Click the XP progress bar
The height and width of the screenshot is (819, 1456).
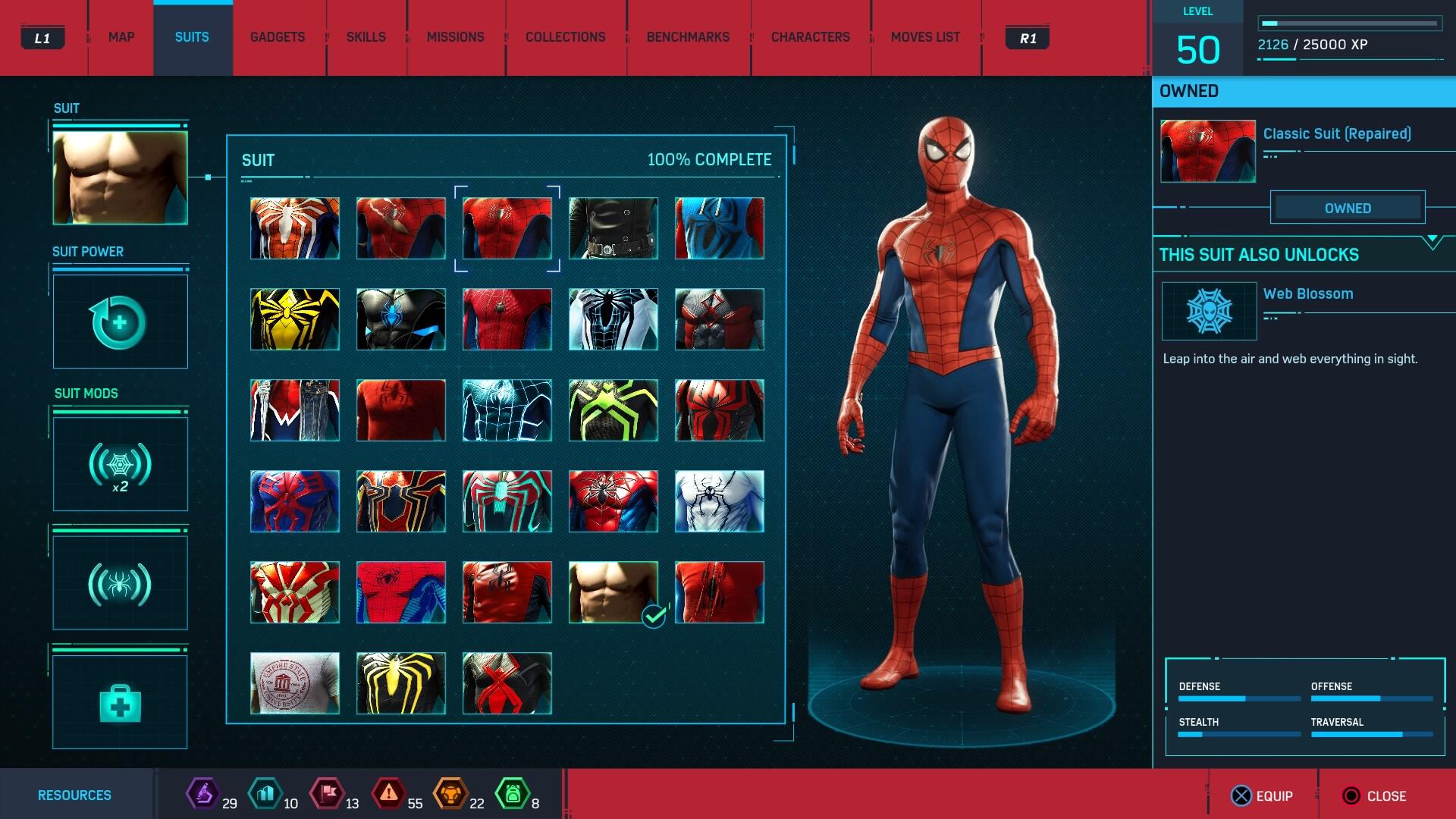click(1350, 24)
